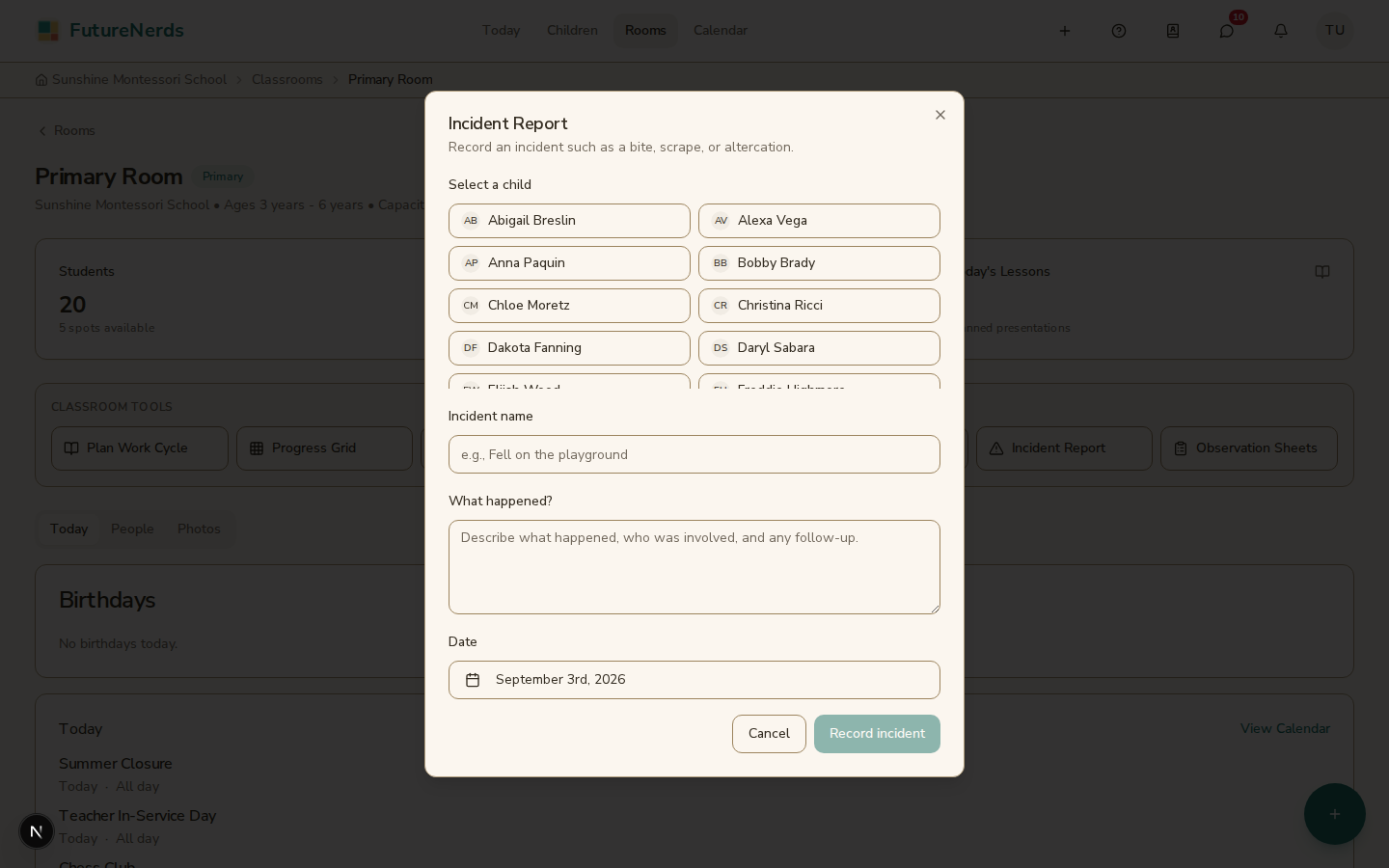Cancel the incident report
Image resolution: width=1389 pixels, height=868 pixels.
769,734
